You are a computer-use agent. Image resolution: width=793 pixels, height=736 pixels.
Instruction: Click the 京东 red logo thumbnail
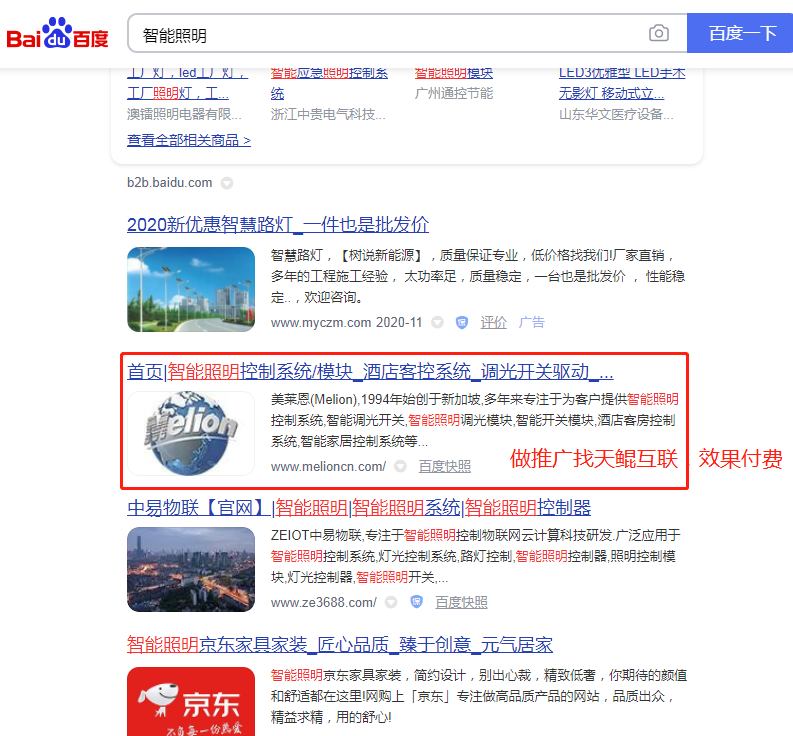(x=191, y=702)
